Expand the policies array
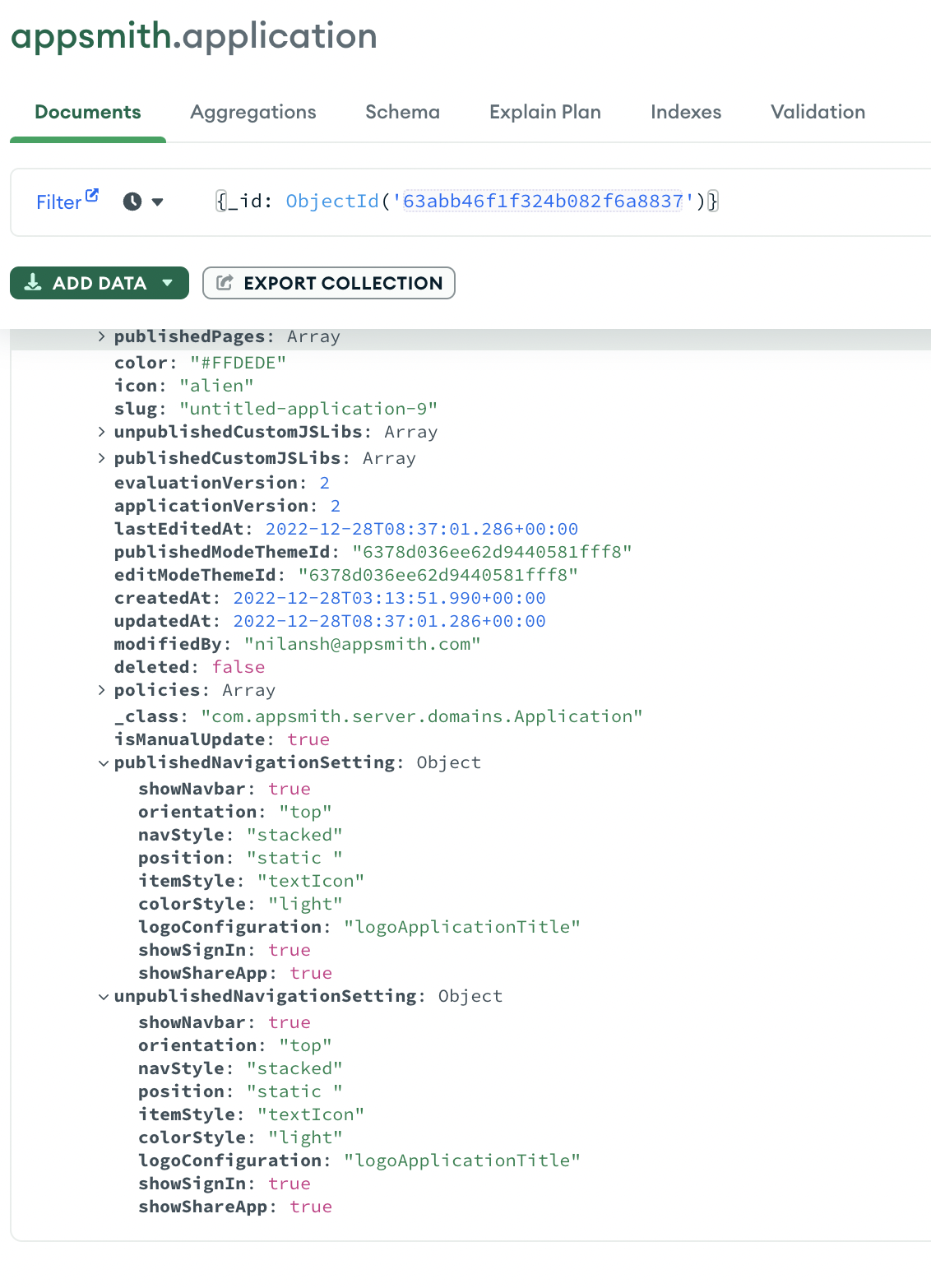Image resolution: width=931 pixels, height=1288 pixels. 102,690
